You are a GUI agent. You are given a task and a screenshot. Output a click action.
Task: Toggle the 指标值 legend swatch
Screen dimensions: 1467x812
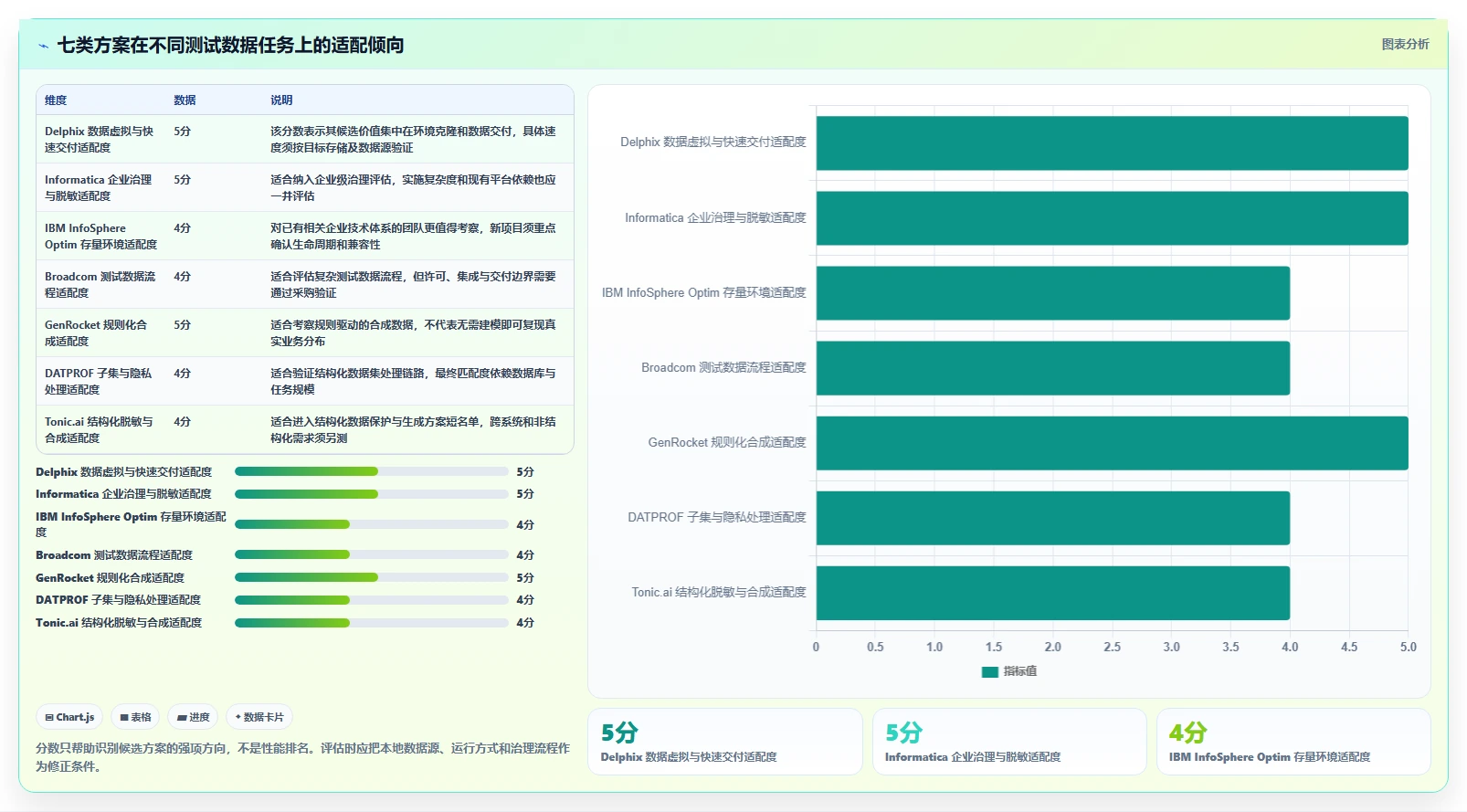(x=990, y=671)
